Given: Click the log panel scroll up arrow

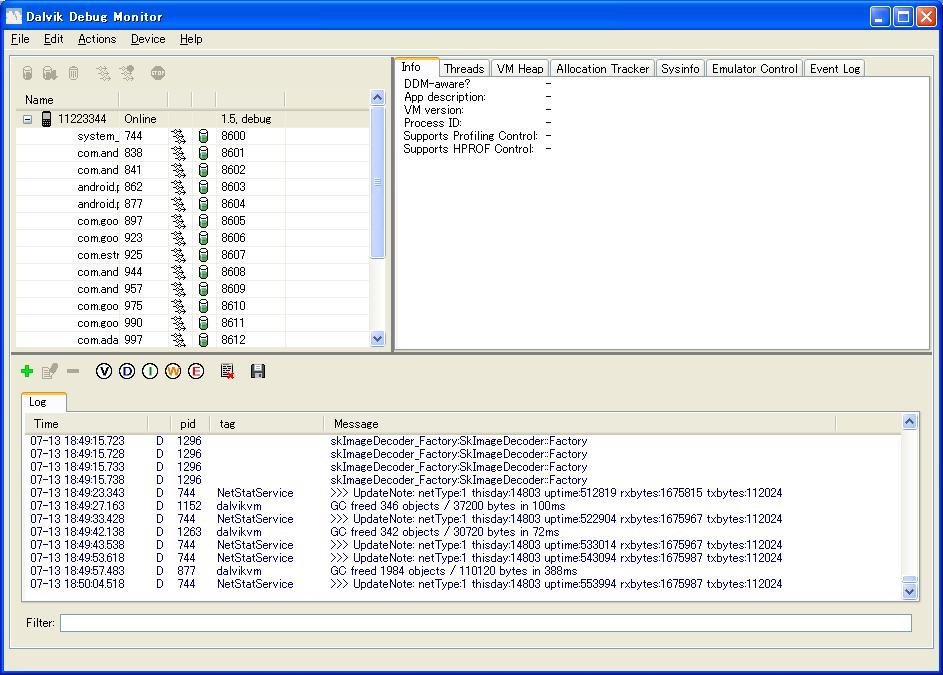Looking at the screenshot, I should click(909, 421).
